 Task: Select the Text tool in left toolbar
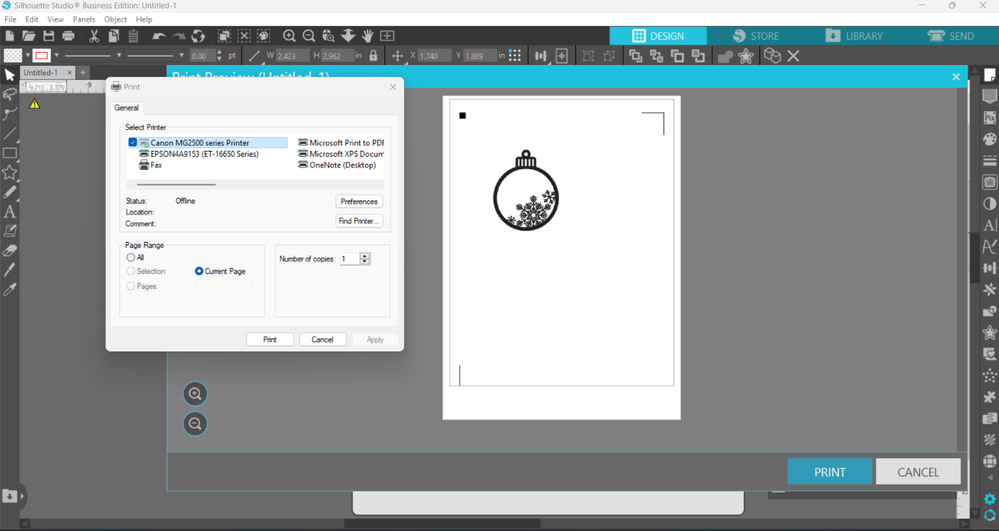10,212
